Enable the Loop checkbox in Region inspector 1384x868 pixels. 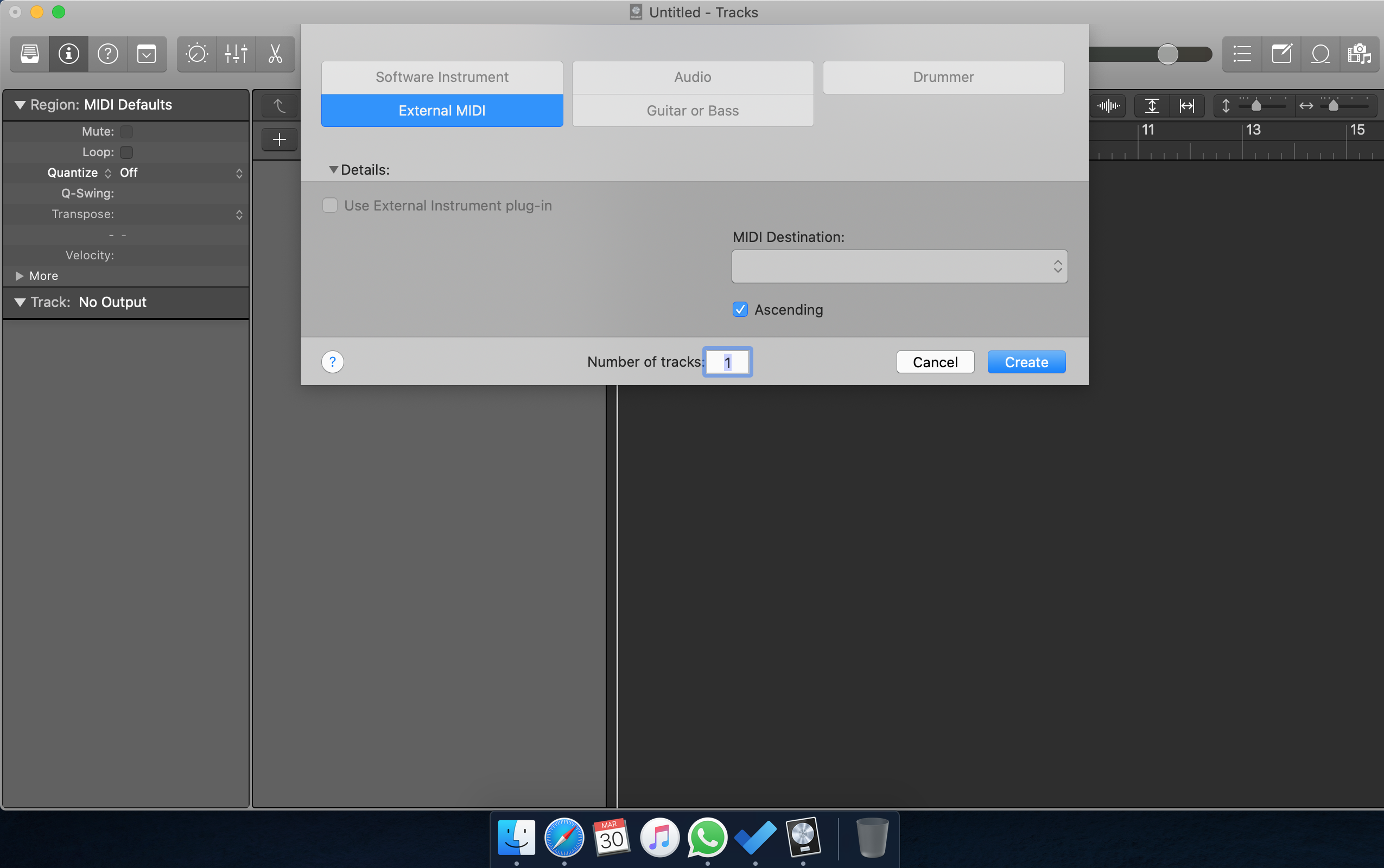tap(126, 152)
